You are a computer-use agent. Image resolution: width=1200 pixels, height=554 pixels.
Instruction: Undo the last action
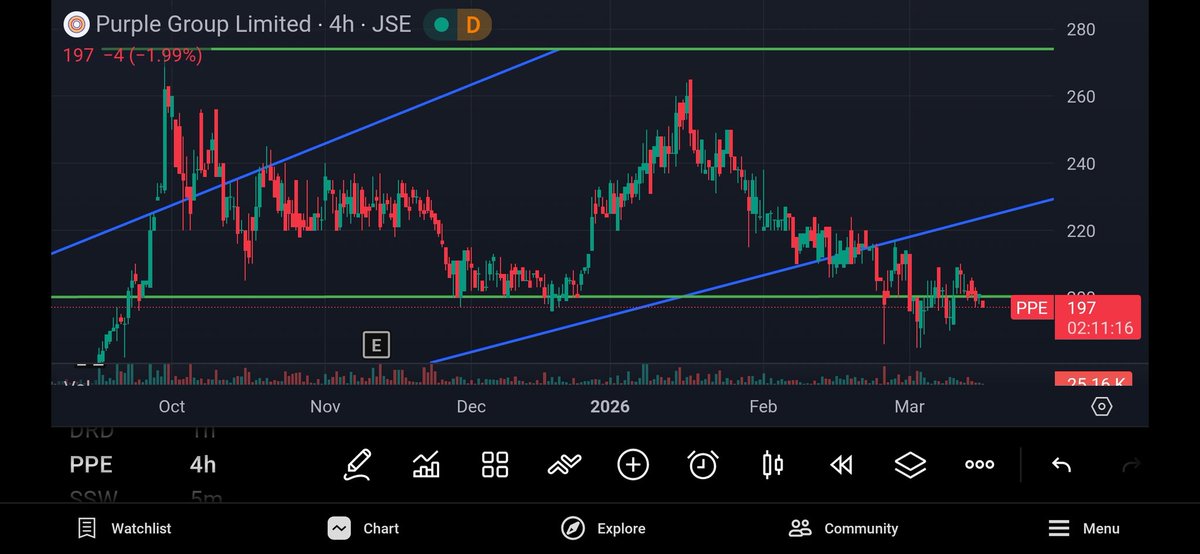pyautogui.click(x=1061, y=465)
